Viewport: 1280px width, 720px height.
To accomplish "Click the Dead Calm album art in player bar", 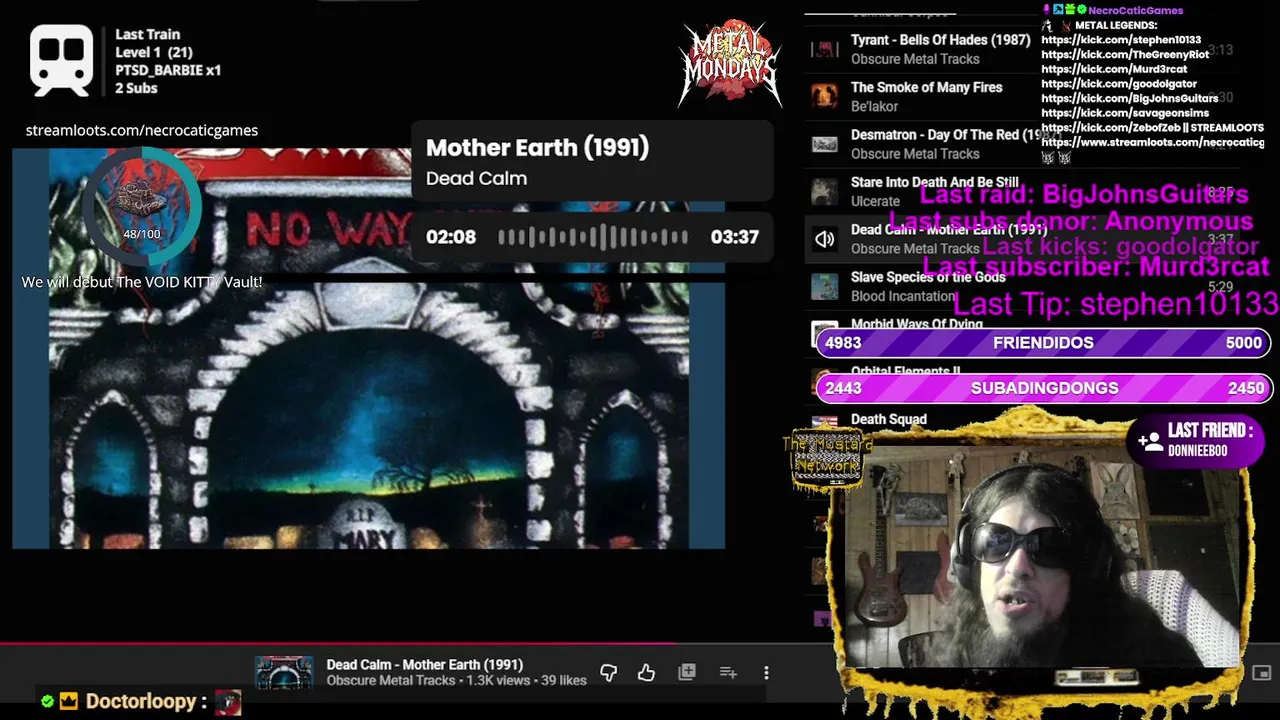I will click(284, 673).
